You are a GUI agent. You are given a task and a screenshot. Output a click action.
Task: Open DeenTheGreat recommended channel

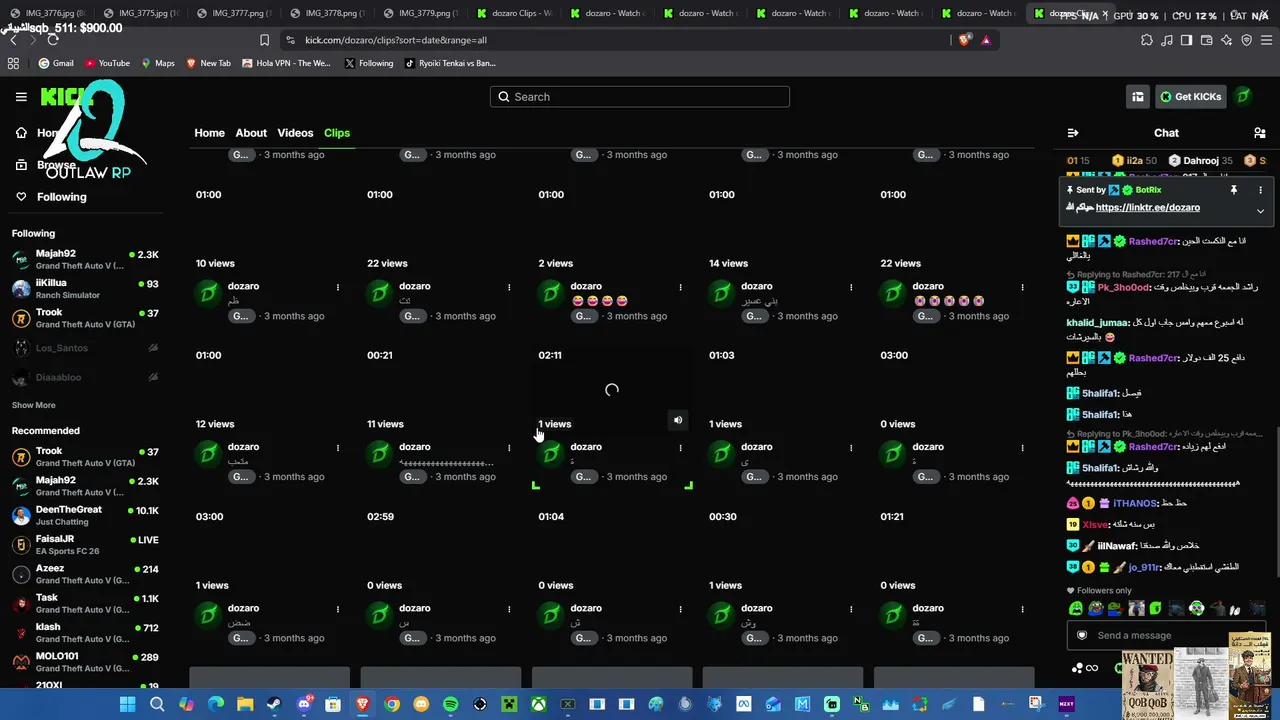pos(85,516)
